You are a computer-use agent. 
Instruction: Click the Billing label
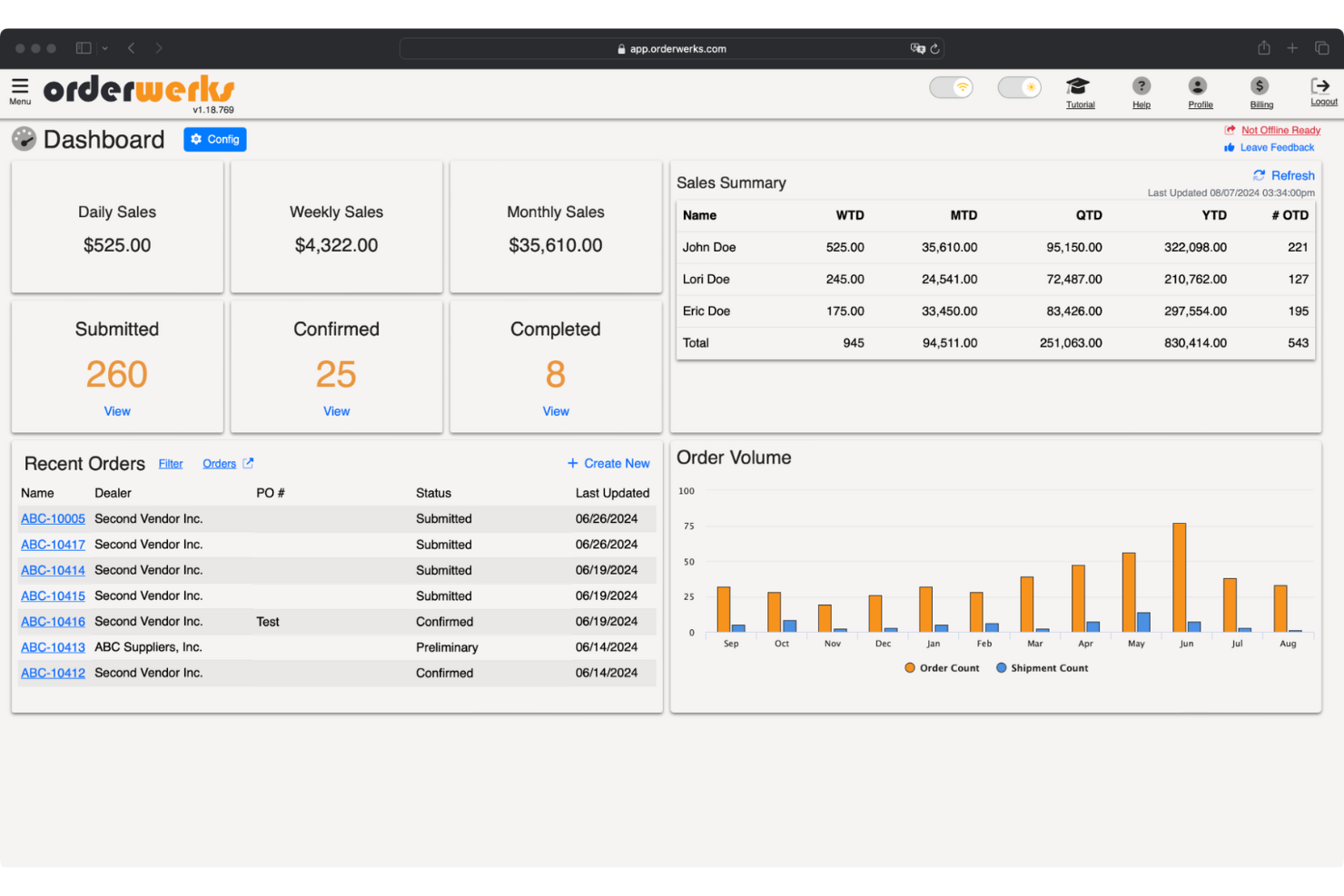pos(1261,105)
